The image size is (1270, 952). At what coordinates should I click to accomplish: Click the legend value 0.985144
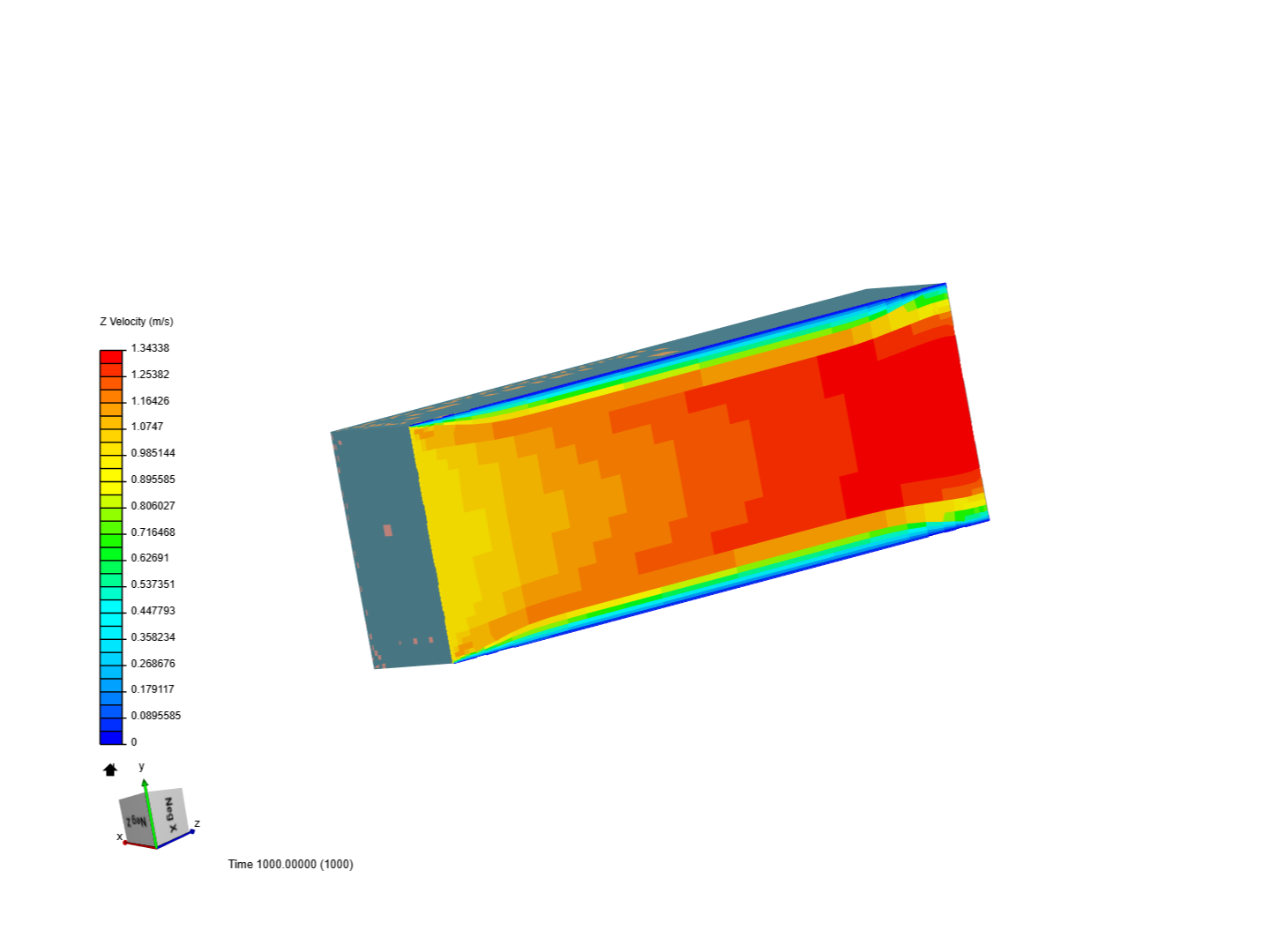pos(153,453)
